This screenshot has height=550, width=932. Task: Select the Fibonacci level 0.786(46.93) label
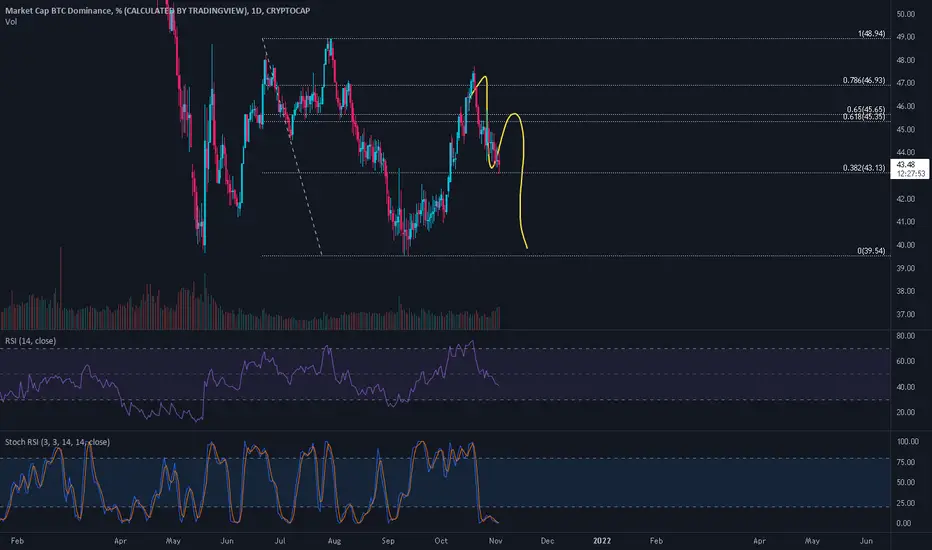tap(864, 80)
